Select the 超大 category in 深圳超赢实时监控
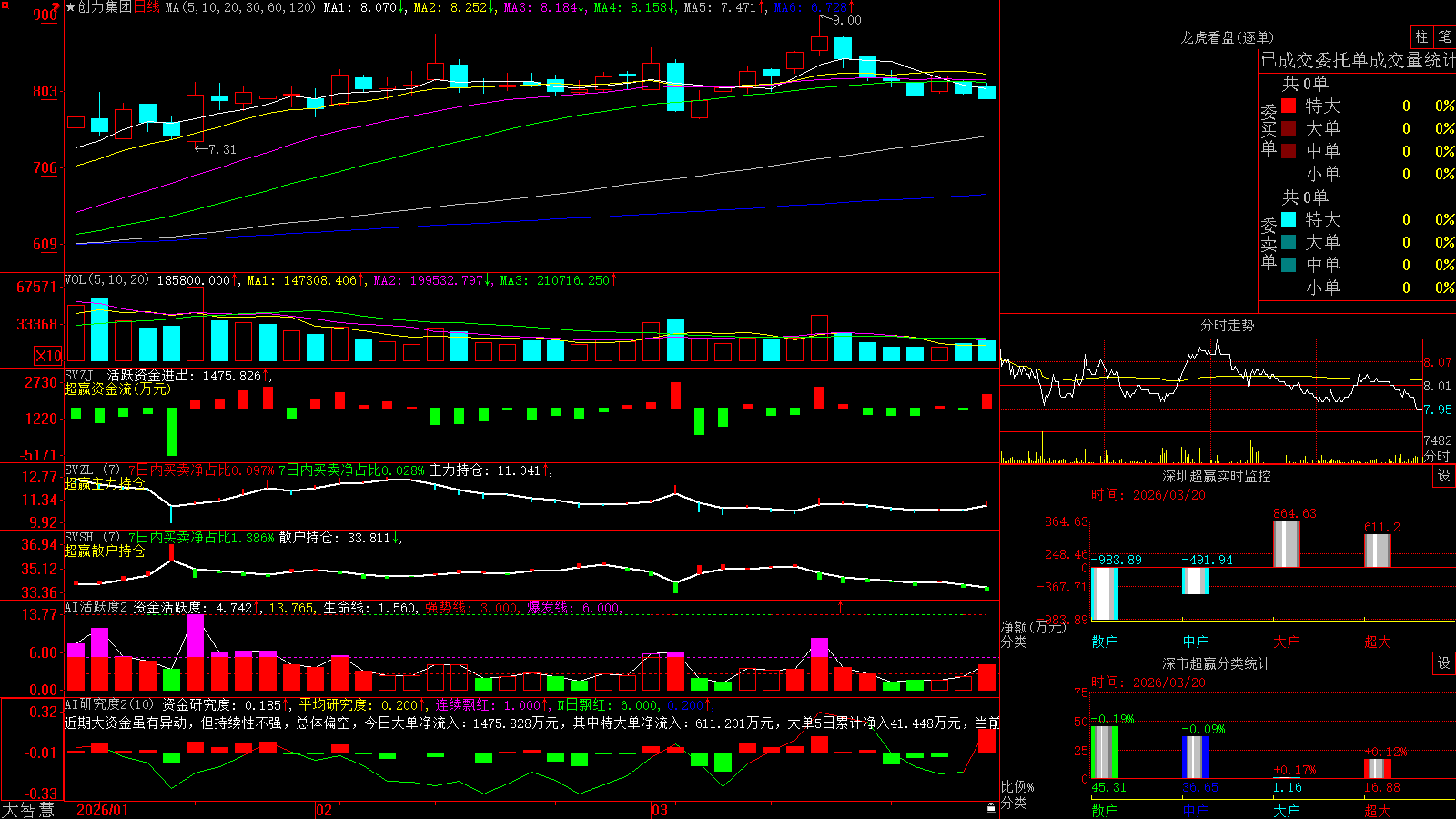This screenshot has width=1456, height=819. tap(1378, 642)
